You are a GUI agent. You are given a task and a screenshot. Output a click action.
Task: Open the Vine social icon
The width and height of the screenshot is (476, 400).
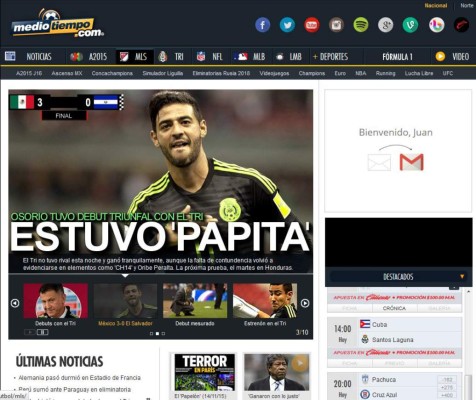click(x=410, y=25)
